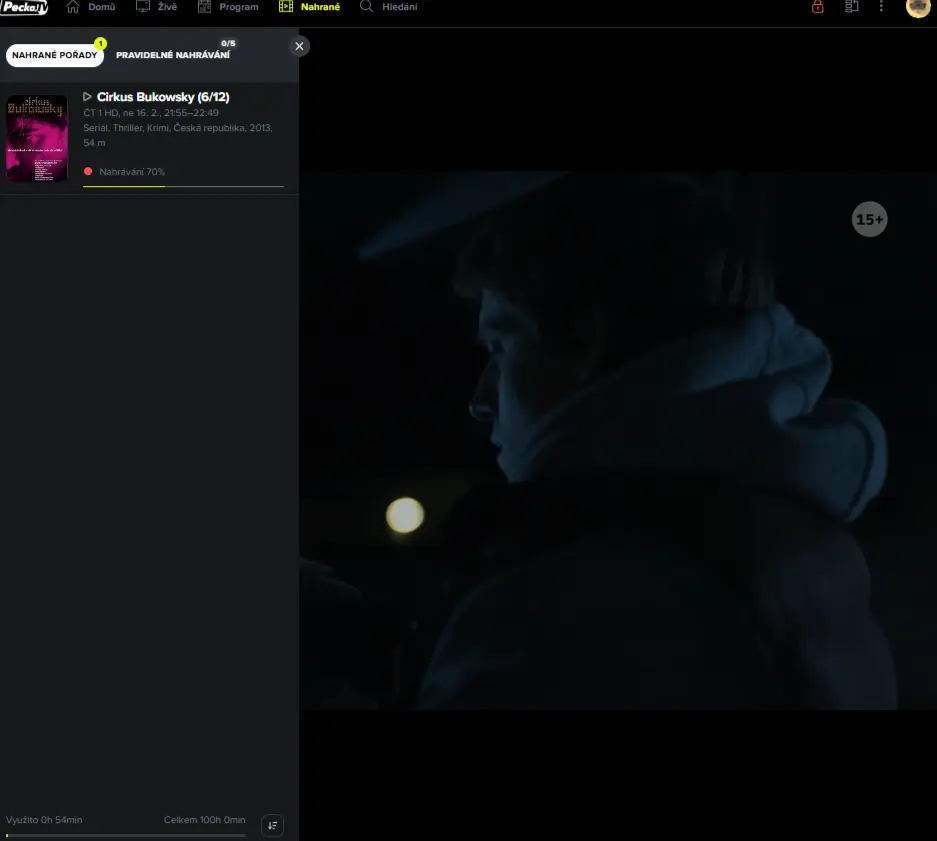The height and width of the screenshot is (841, 937).
Task: Click the Cirkus Bukowsky poster thumbnail
Action: [x=37, y=138]
